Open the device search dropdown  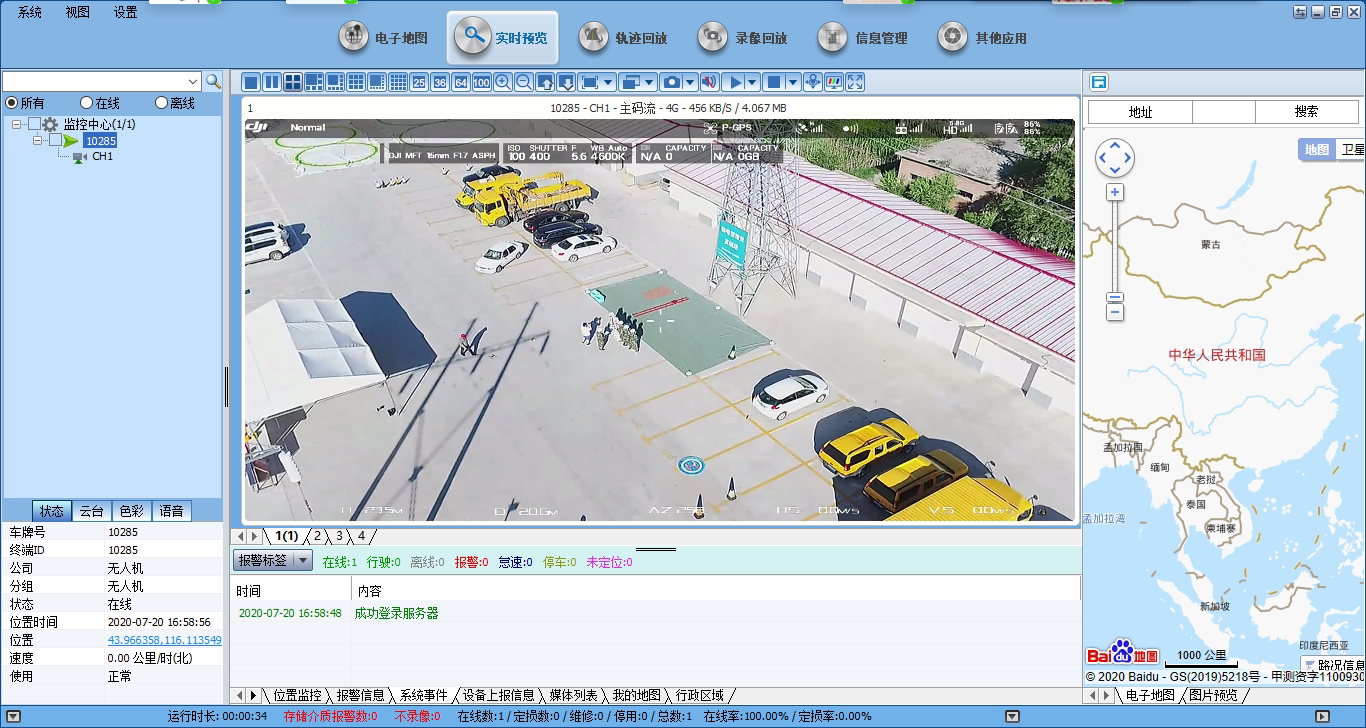point(193,81)
